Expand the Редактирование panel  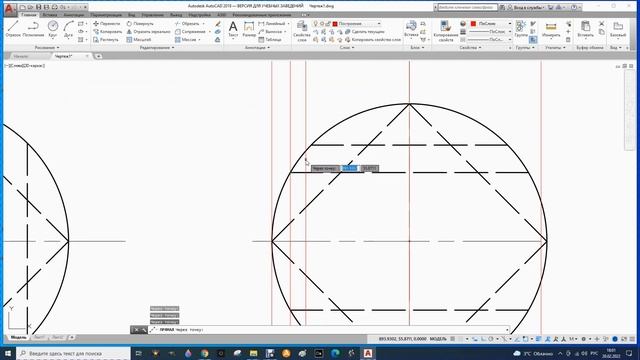157,47
